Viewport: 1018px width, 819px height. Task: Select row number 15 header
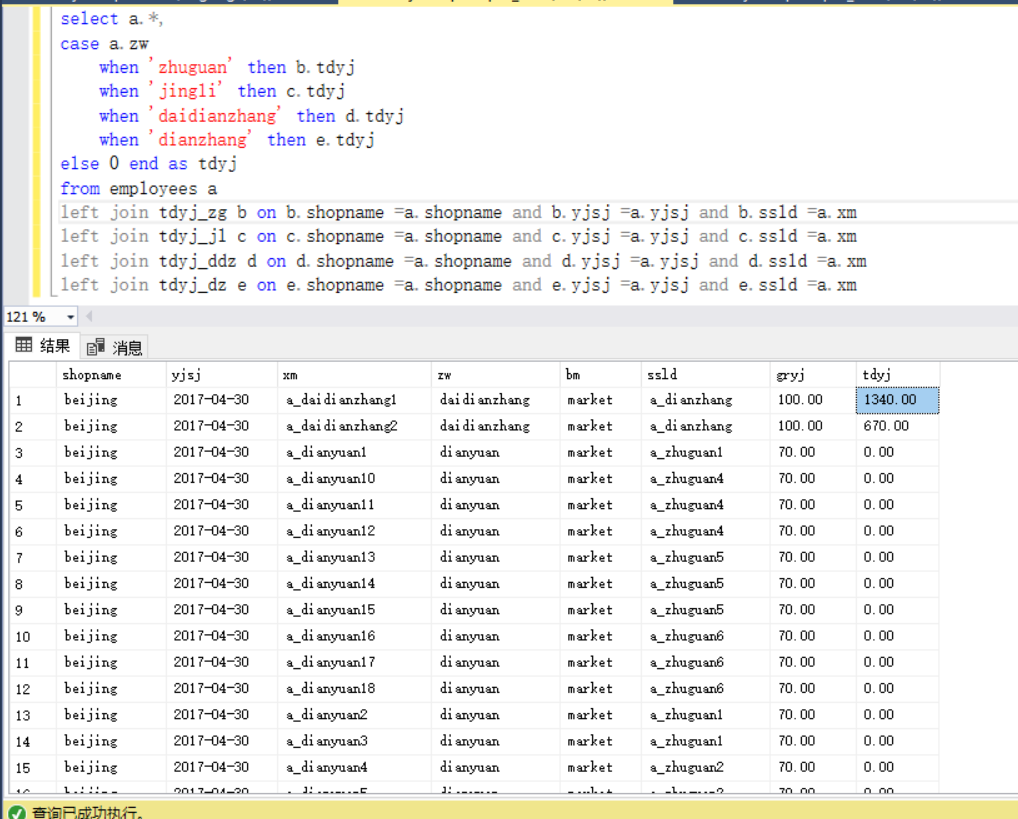[32, 768]
